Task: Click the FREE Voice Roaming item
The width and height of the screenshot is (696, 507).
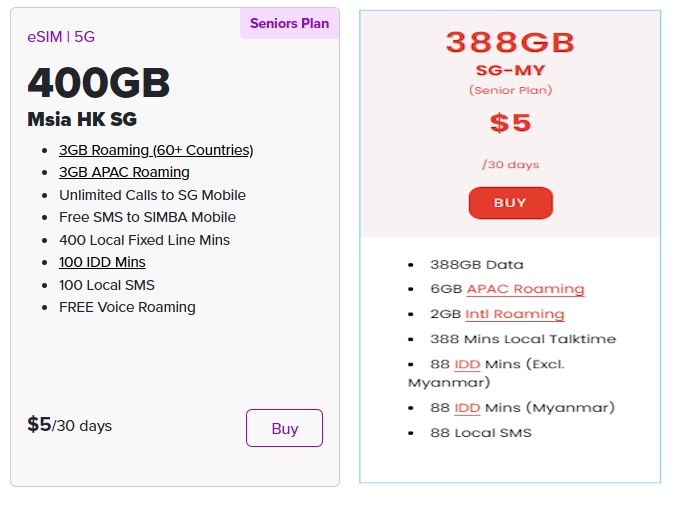Action: pos(127,307)
